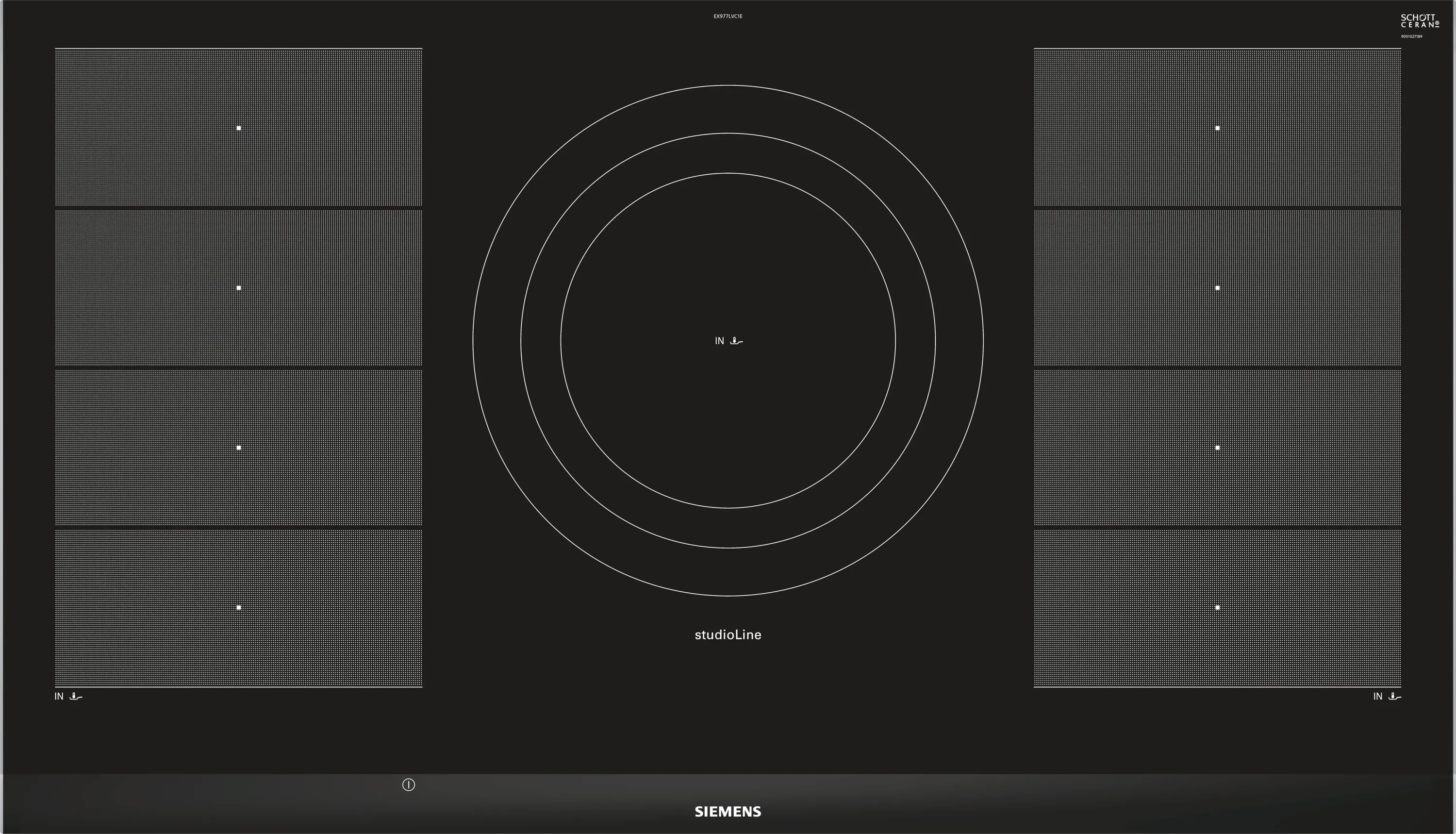
Task: Click the IN text at center zone
Action: [719, 341]
